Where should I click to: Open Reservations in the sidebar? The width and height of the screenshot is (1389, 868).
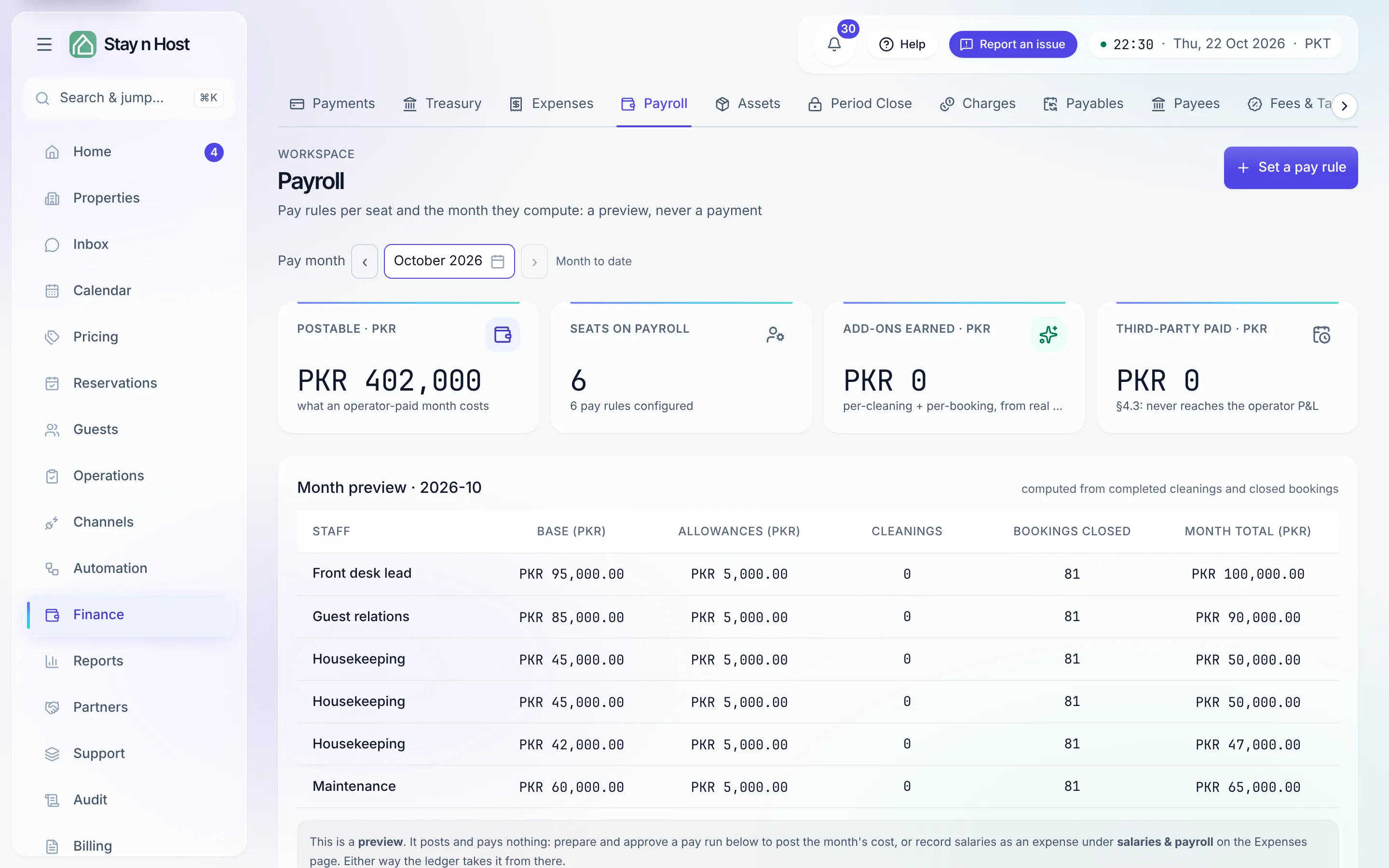click(x=129, y=383)
